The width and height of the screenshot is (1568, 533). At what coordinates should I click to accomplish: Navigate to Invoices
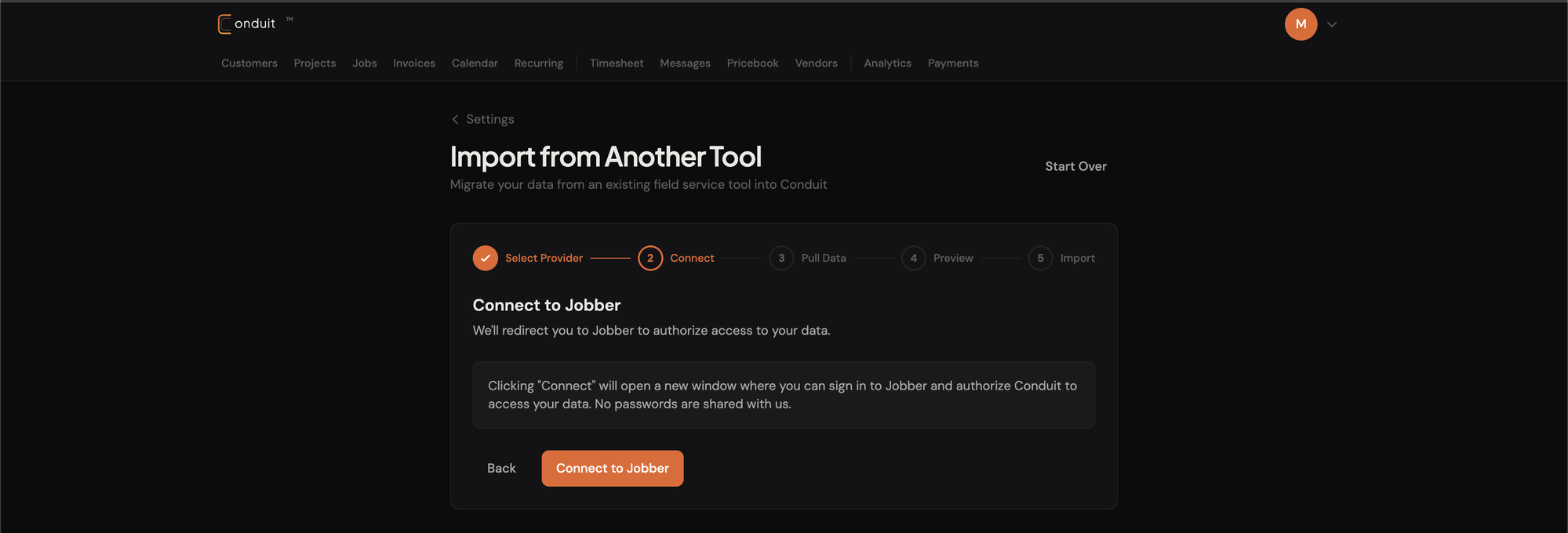point(414,63)
